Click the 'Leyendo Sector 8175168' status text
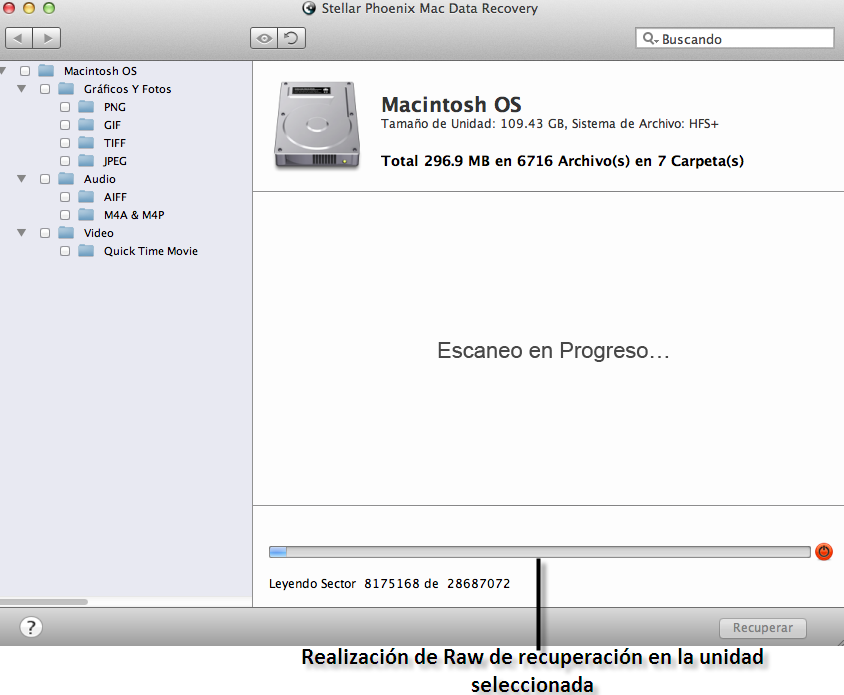 coord(344,584)
